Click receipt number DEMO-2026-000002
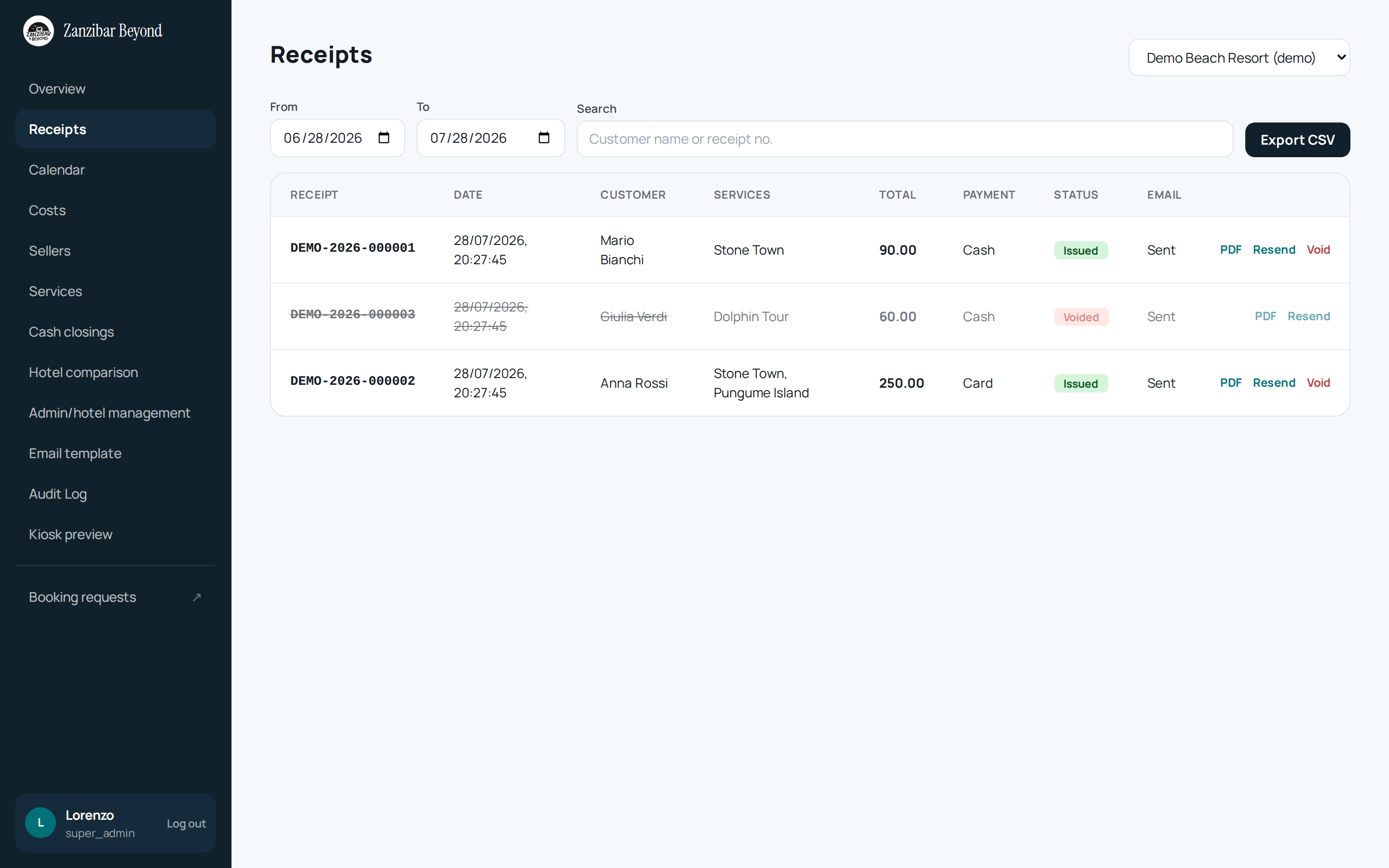The height and width of the screenshot is (868, 1389). click(353, 381)
